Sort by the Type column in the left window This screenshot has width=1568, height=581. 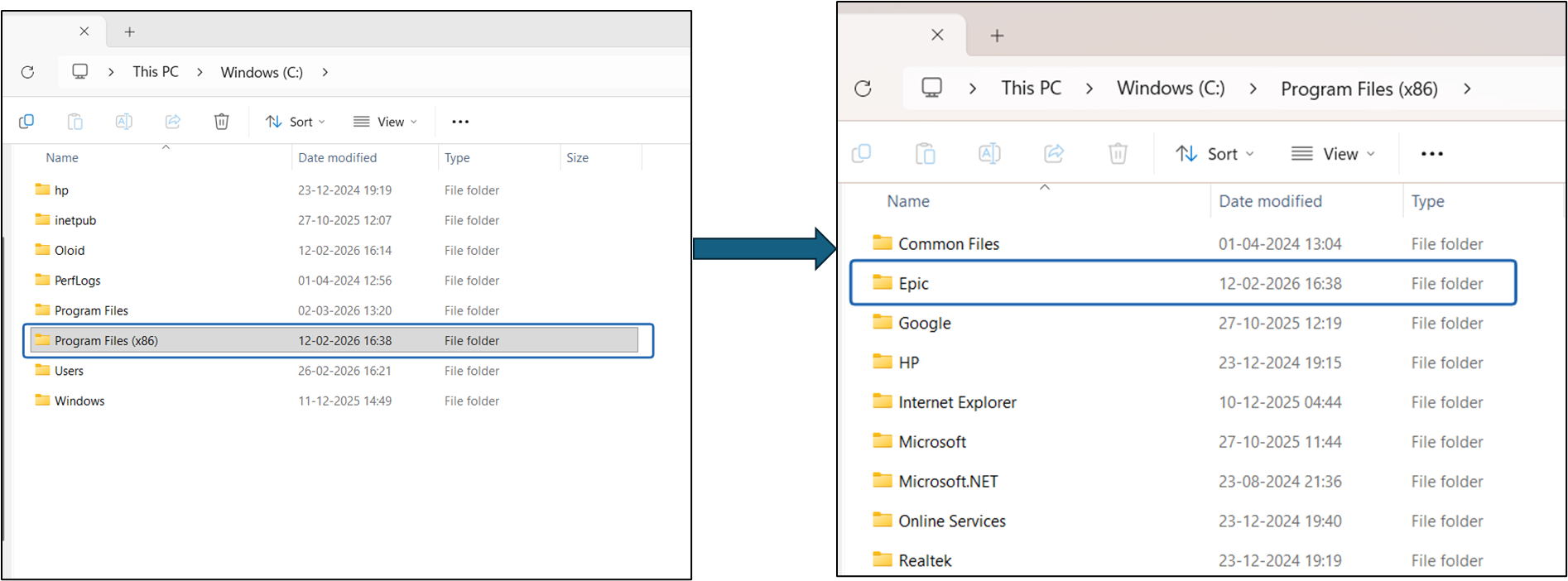click(x=457, y=157)
